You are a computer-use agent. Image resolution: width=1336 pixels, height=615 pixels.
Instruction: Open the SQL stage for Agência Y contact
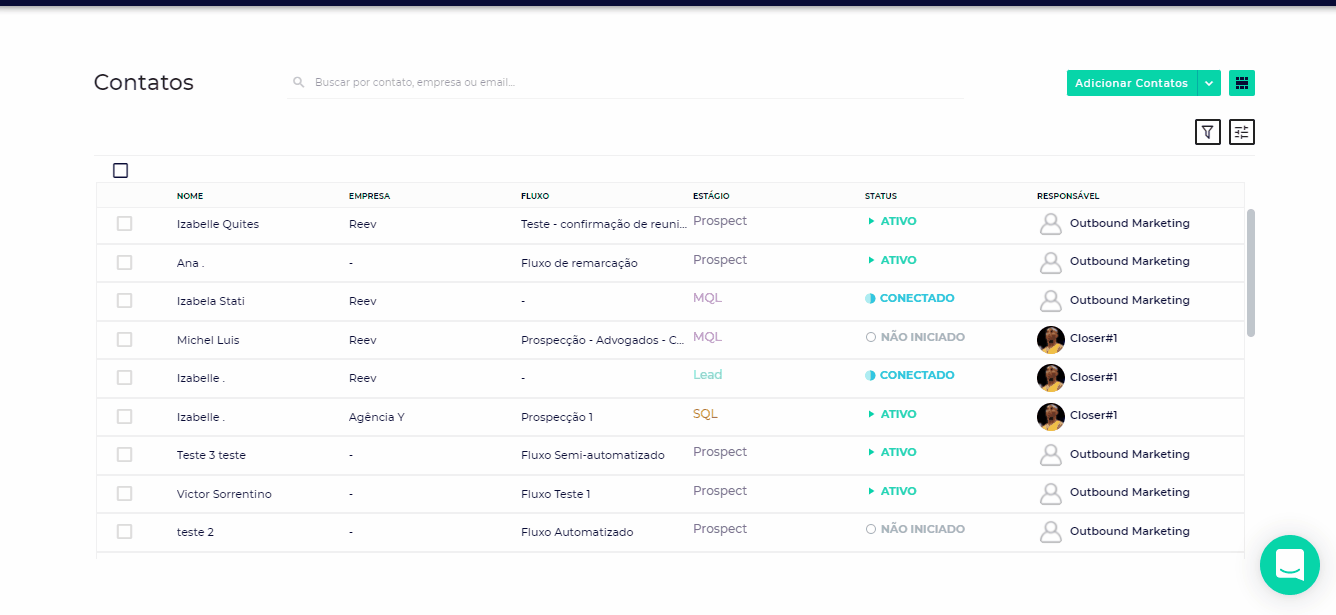coord(705,414)
